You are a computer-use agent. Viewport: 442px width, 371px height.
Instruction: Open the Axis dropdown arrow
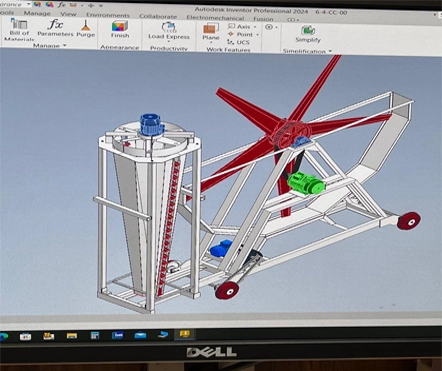coord(255,27)
